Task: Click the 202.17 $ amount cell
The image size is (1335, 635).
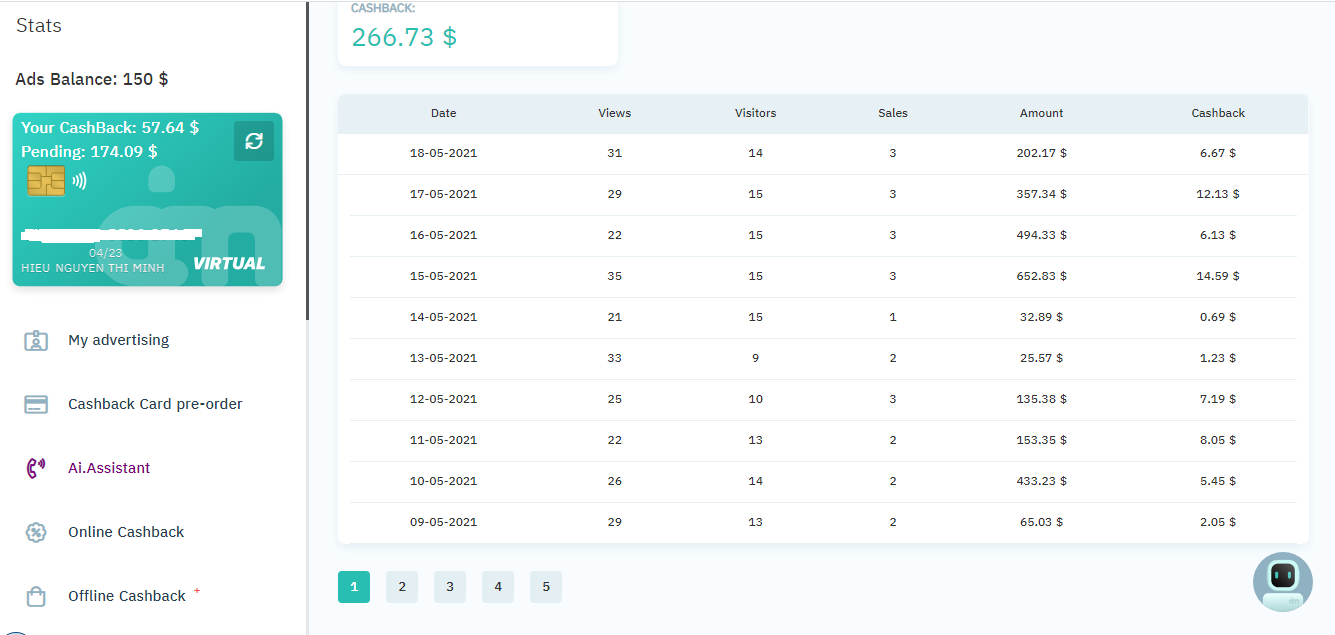Action: click(1042, 153)
